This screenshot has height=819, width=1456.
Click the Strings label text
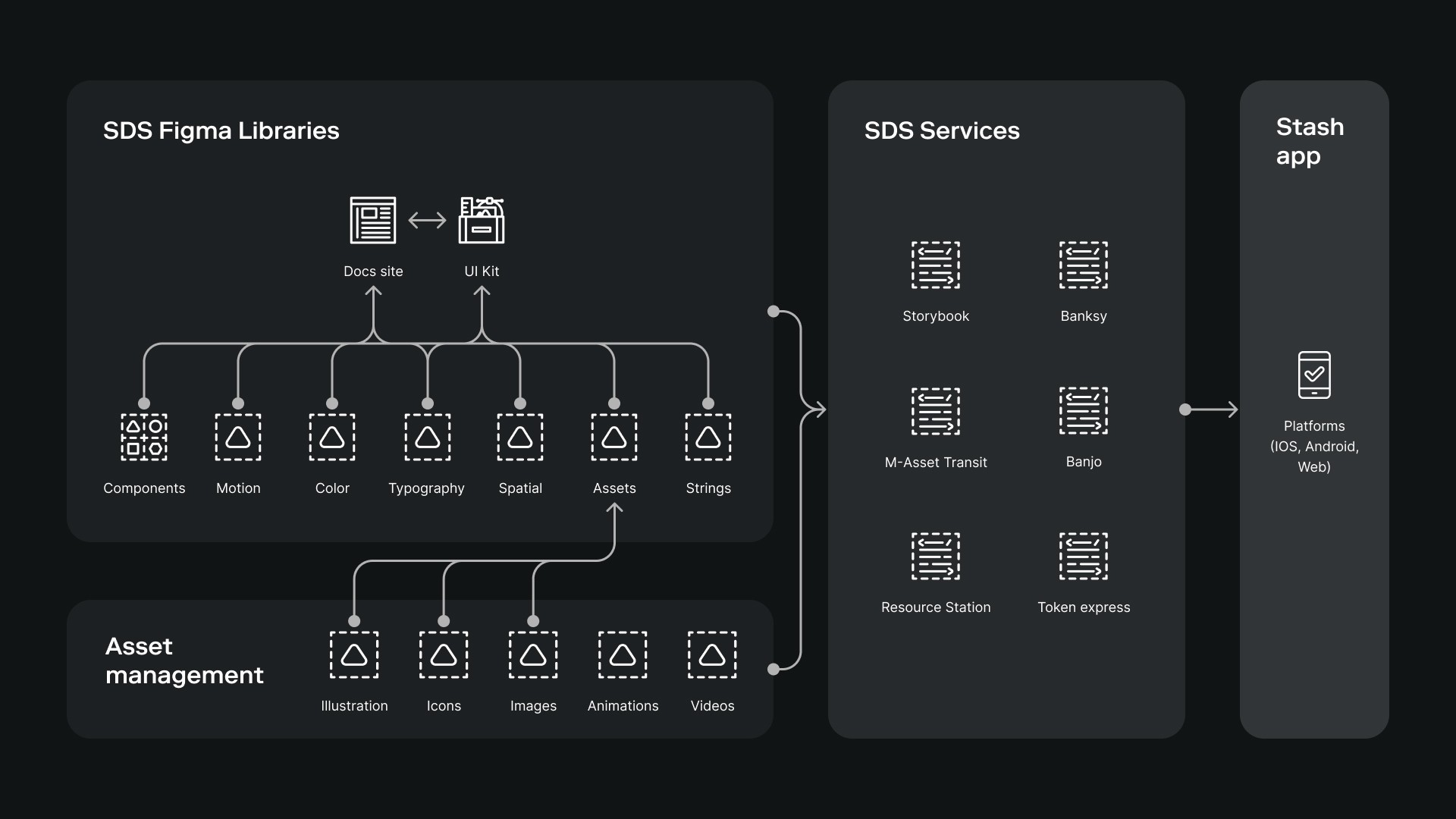pos(708,488)
